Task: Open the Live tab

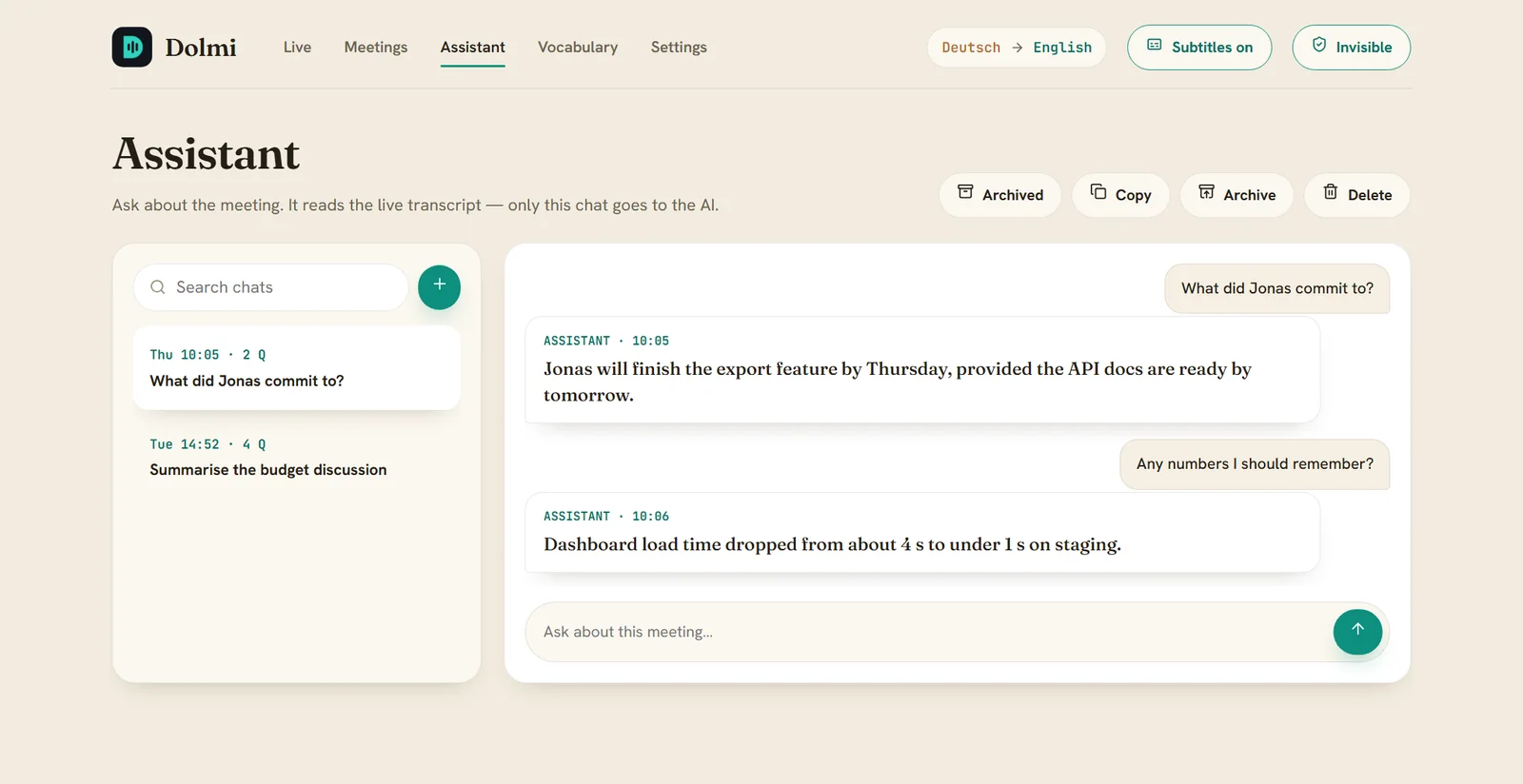Action: [297, 47]
